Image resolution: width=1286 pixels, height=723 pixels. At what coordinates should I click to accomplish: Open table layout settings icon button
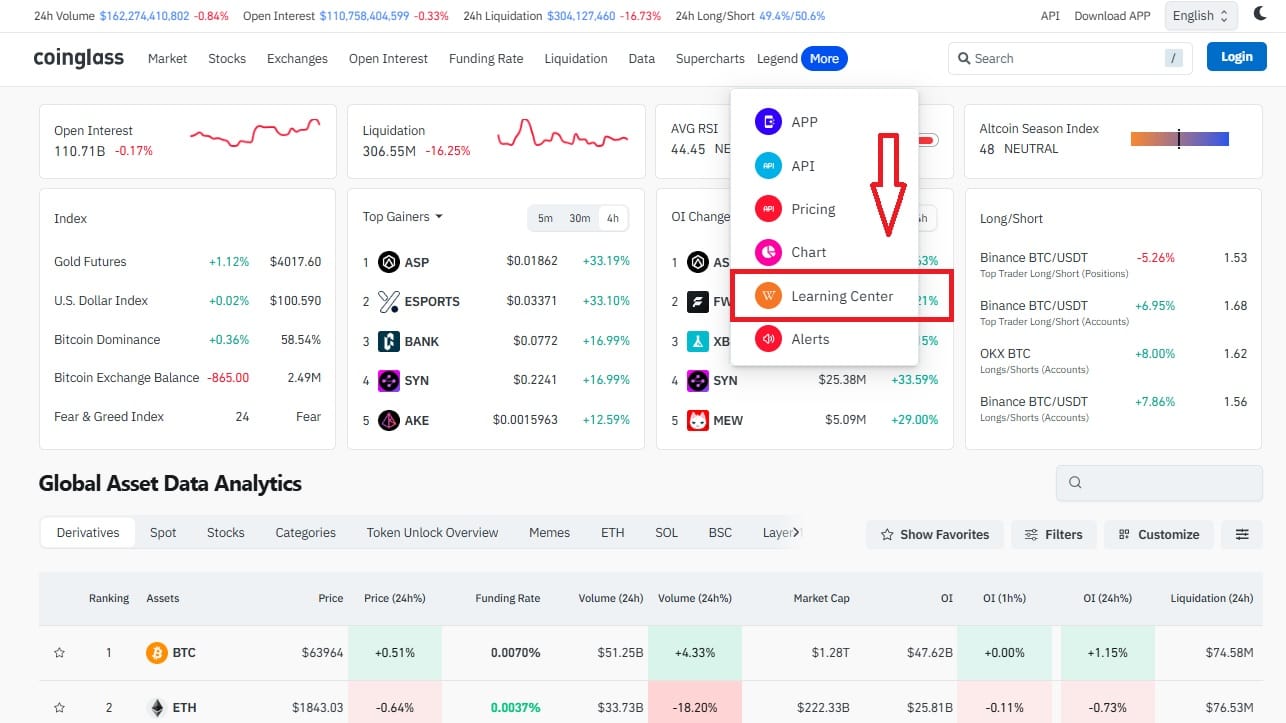(x=1242, y=535)
